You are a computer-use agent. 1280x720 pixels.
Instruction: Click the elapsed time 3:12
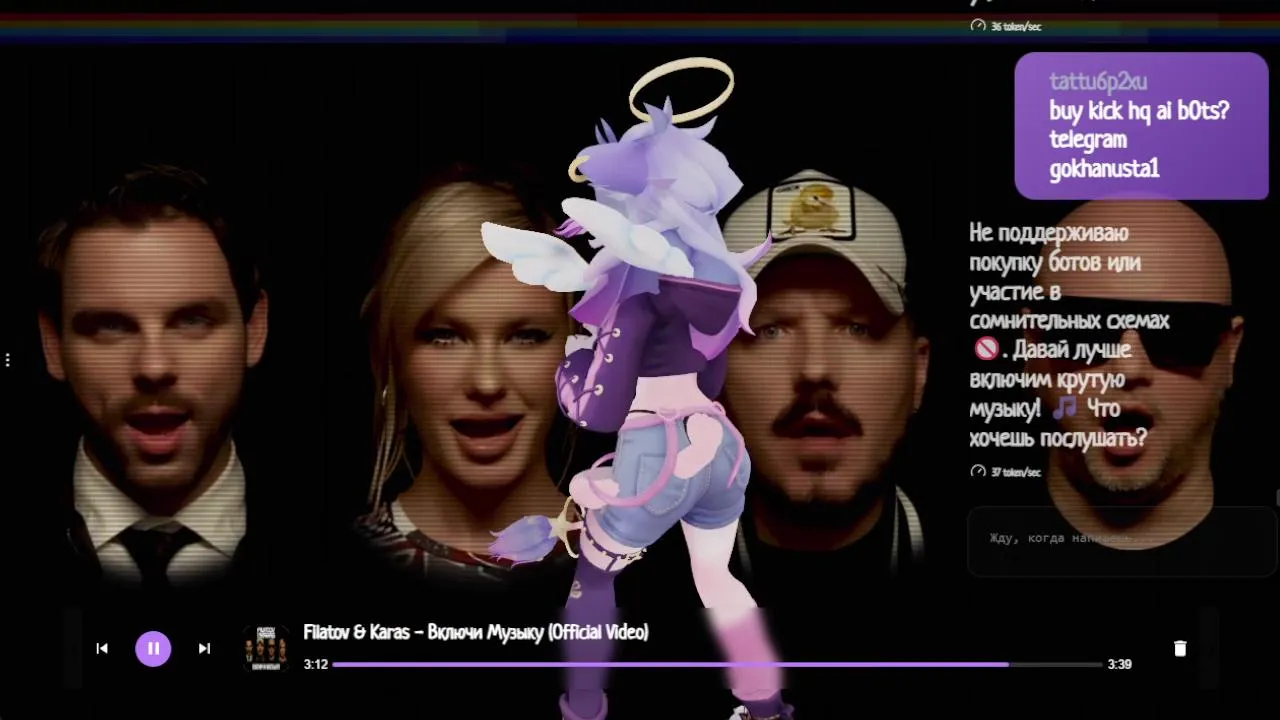[x=316, y=664]
